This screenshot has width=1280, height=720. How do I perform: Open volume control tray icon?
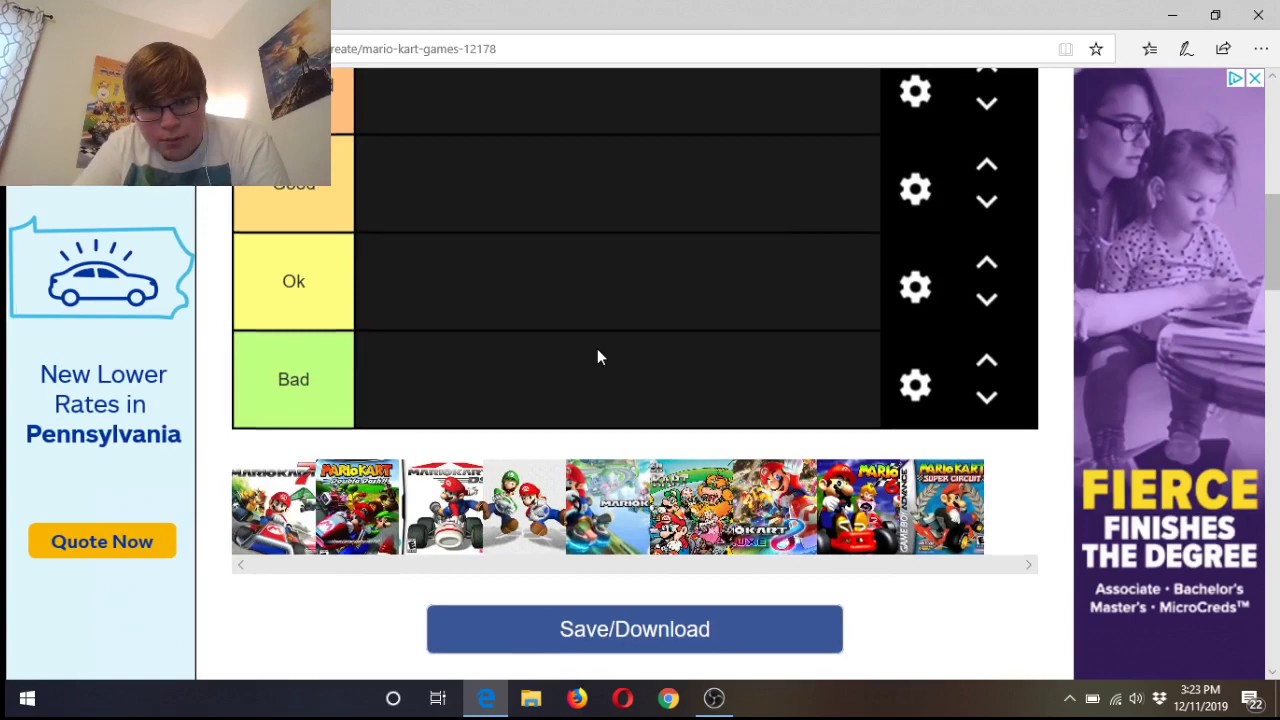1136,699
